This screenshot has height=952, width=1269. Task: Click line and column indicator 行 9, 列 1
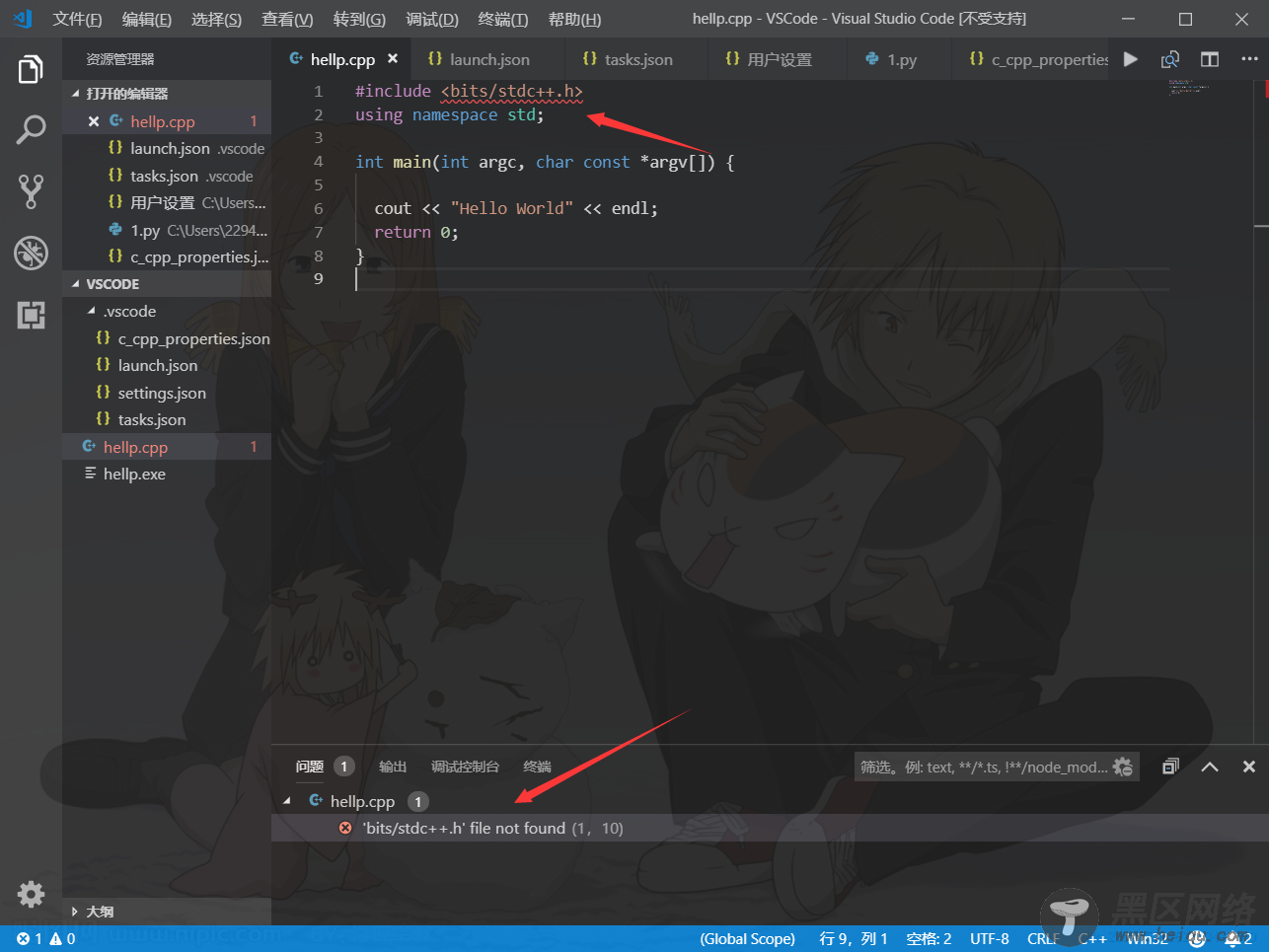click(854, 939)
